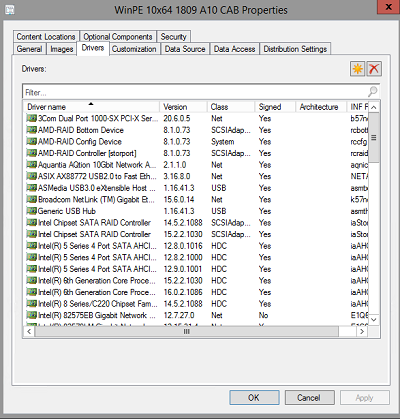Select the Drivers tab
The height and width of the screenshot is (419, 400).
pyautogui.click(x=93, y=48)
